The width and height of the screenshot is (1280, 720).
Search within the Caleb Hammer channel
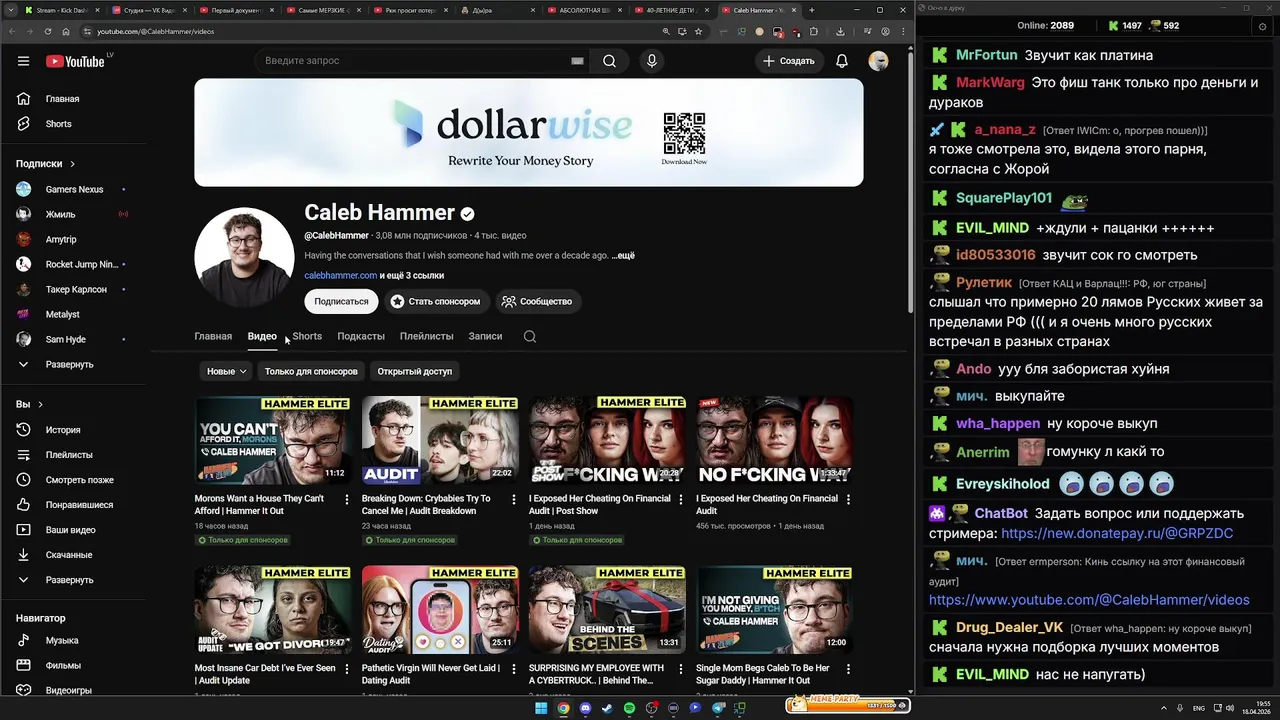point(530,336)
